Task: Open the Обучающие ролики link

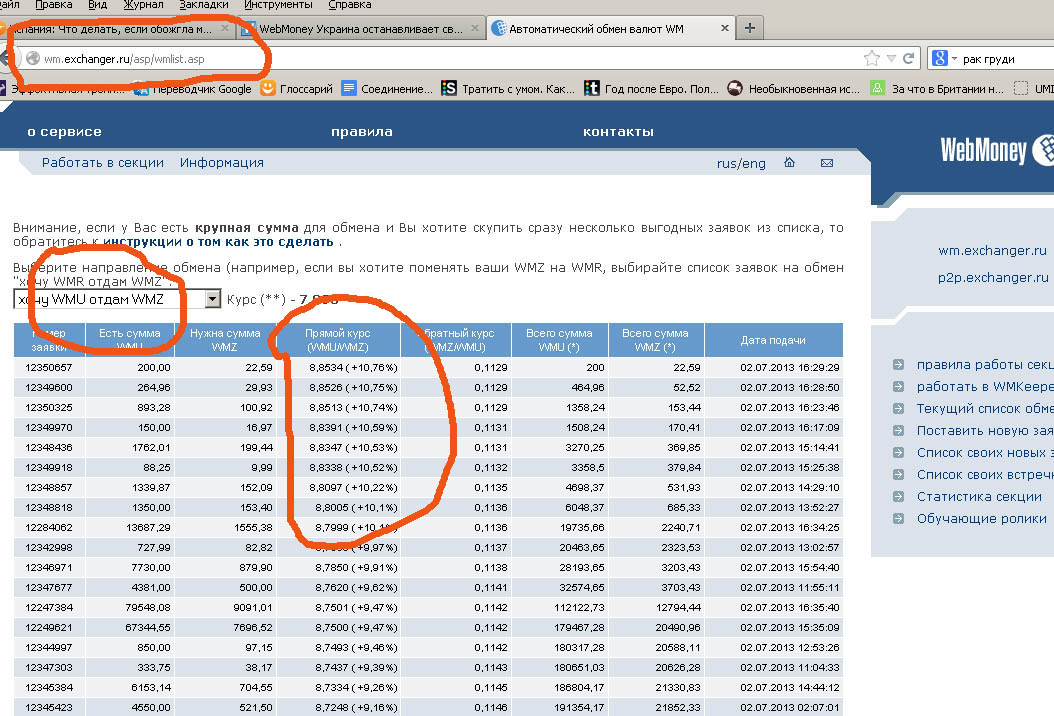Action: pos(980,519)
